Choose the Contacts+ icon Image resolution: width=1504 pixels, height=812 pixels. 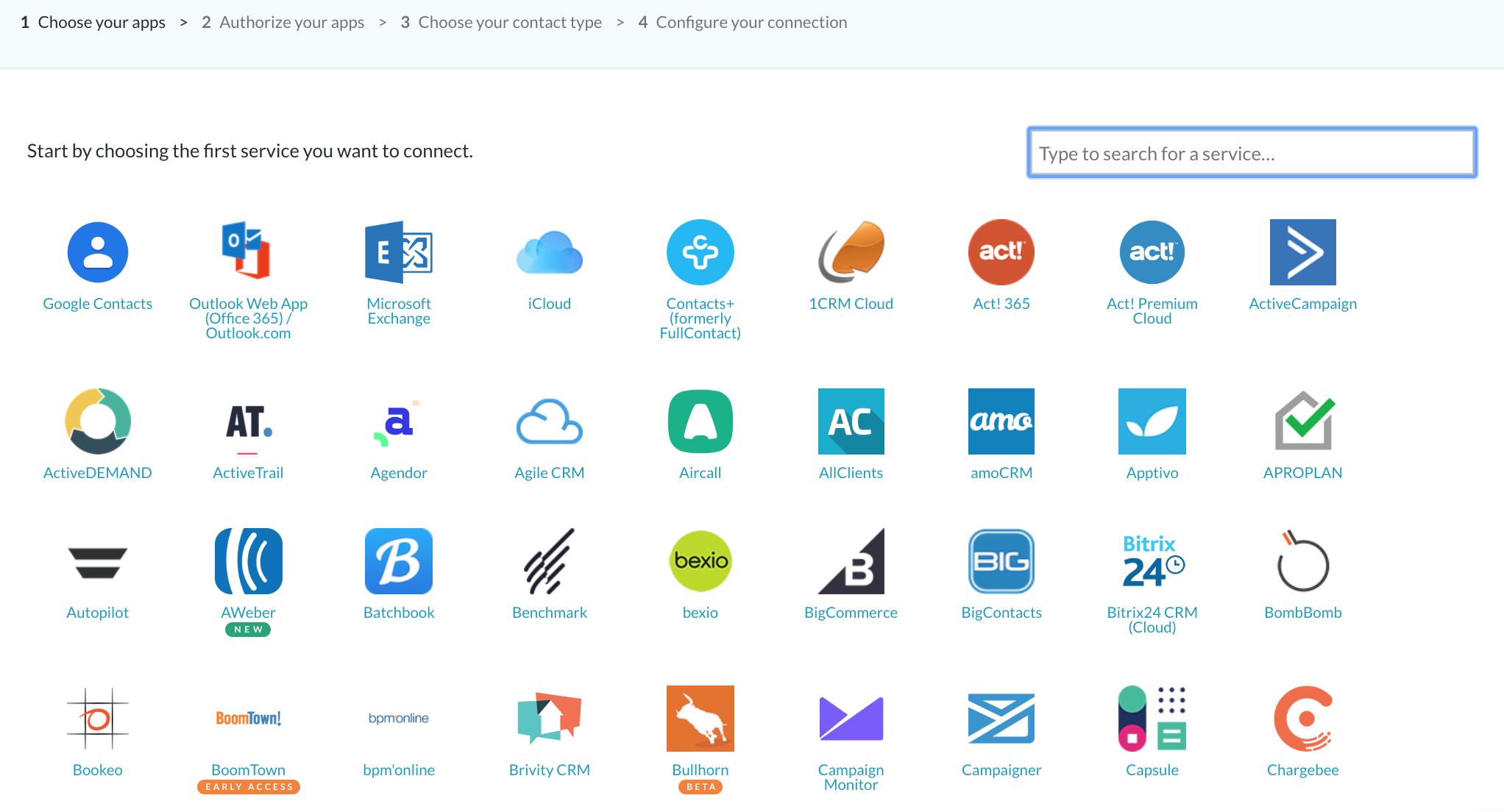700,252
